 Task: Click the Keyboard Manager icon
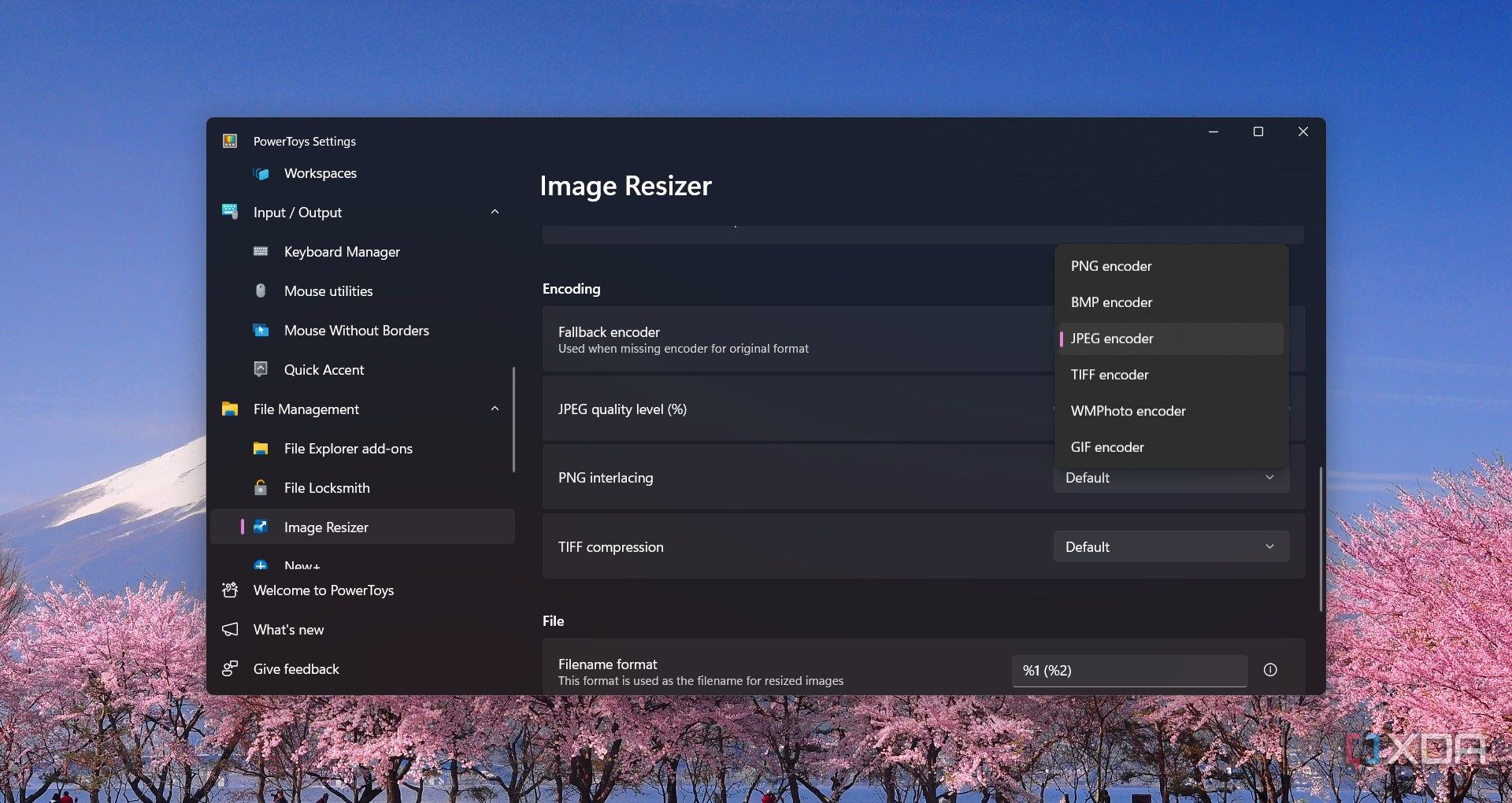pos(261,251)
